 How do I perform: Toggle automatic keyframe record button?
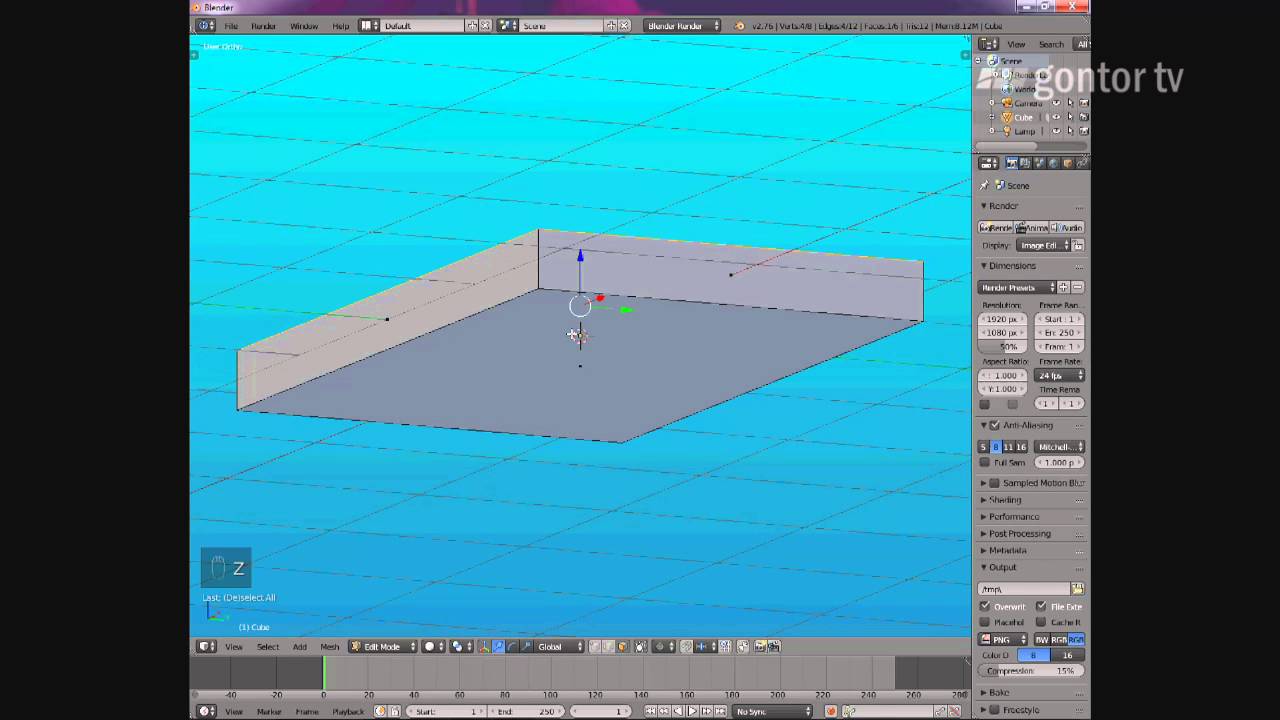click(x=830, y=711)
